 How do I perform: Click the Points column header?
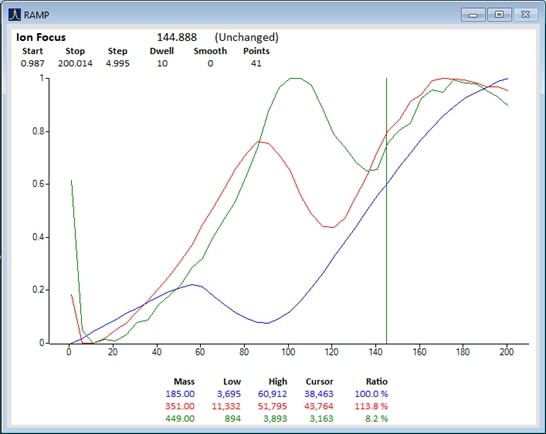point(256,51)
